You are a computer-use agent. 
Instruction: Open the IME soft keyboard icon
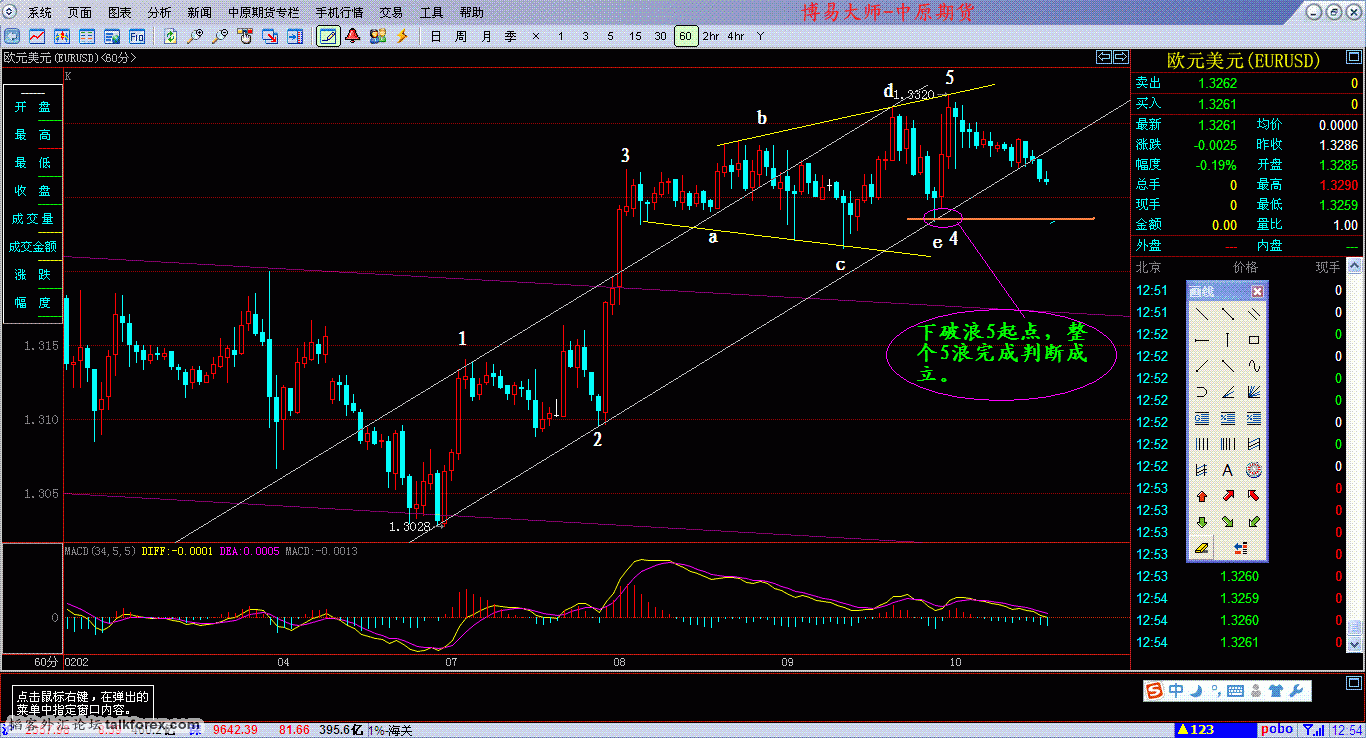[x=1236, y=691]
